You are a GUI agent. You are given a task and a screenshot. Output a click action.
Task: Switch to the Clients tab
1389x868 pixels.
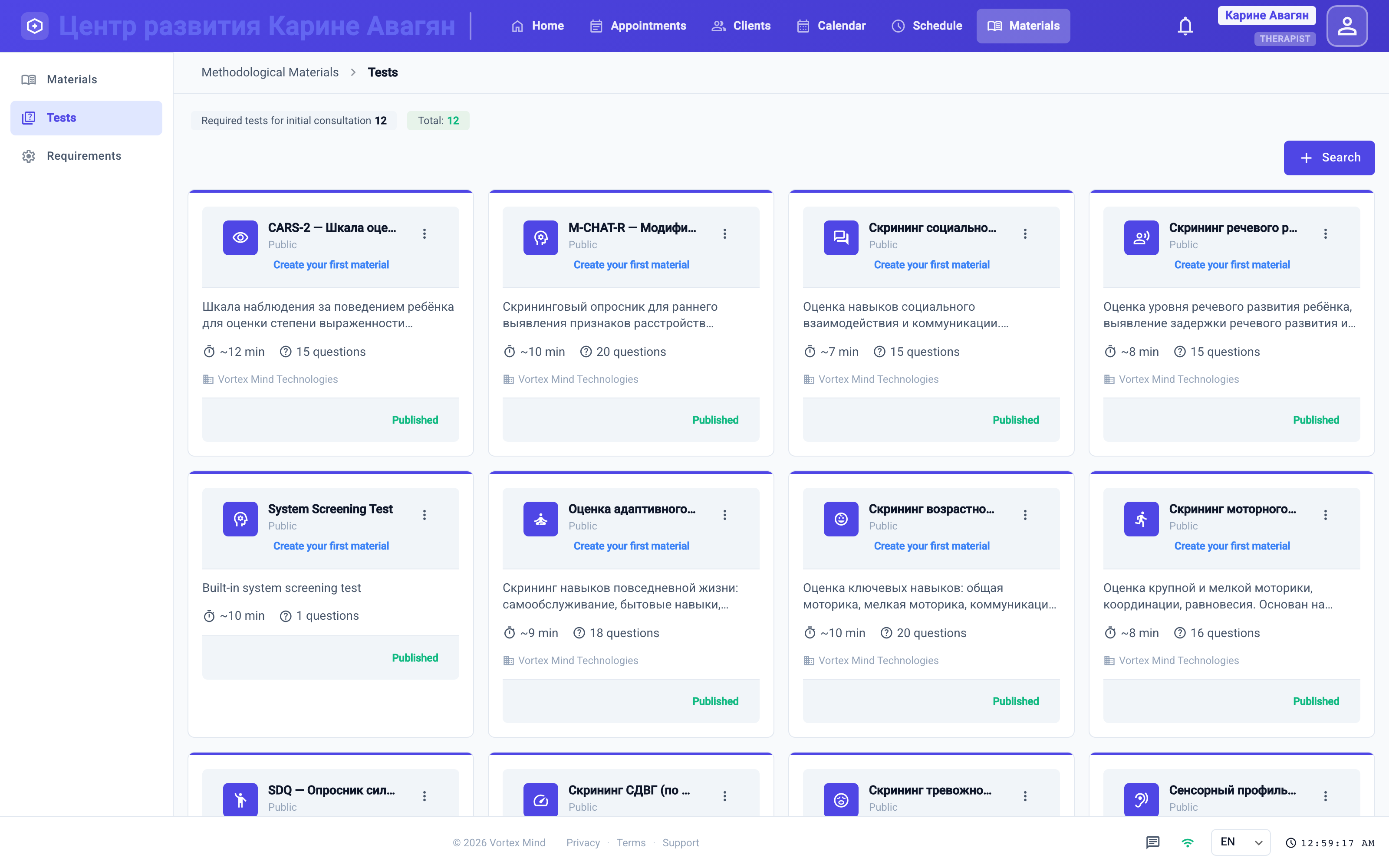click(741, 26)
